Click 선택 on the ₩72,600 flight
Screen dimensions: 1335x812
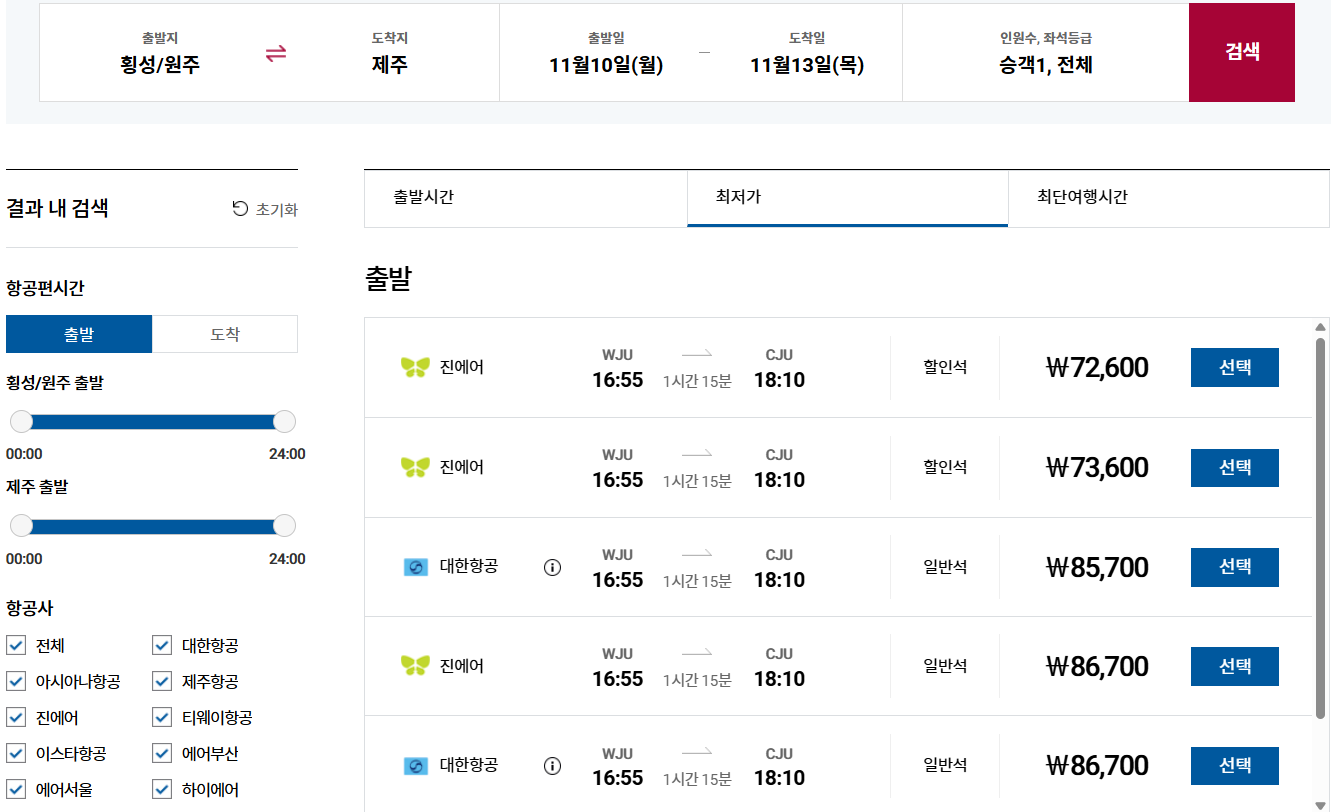1234,367
